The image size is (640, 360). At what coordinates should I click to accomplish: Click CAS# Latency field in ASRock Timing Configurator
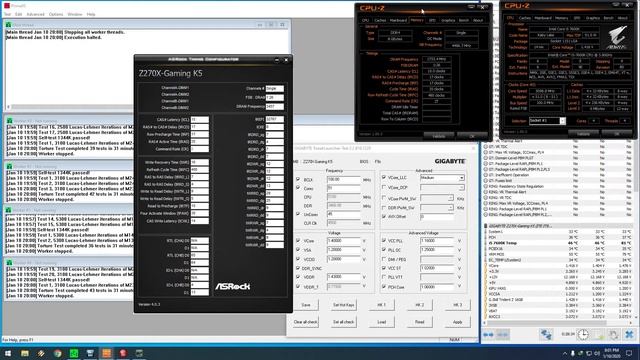coord(200,120)
